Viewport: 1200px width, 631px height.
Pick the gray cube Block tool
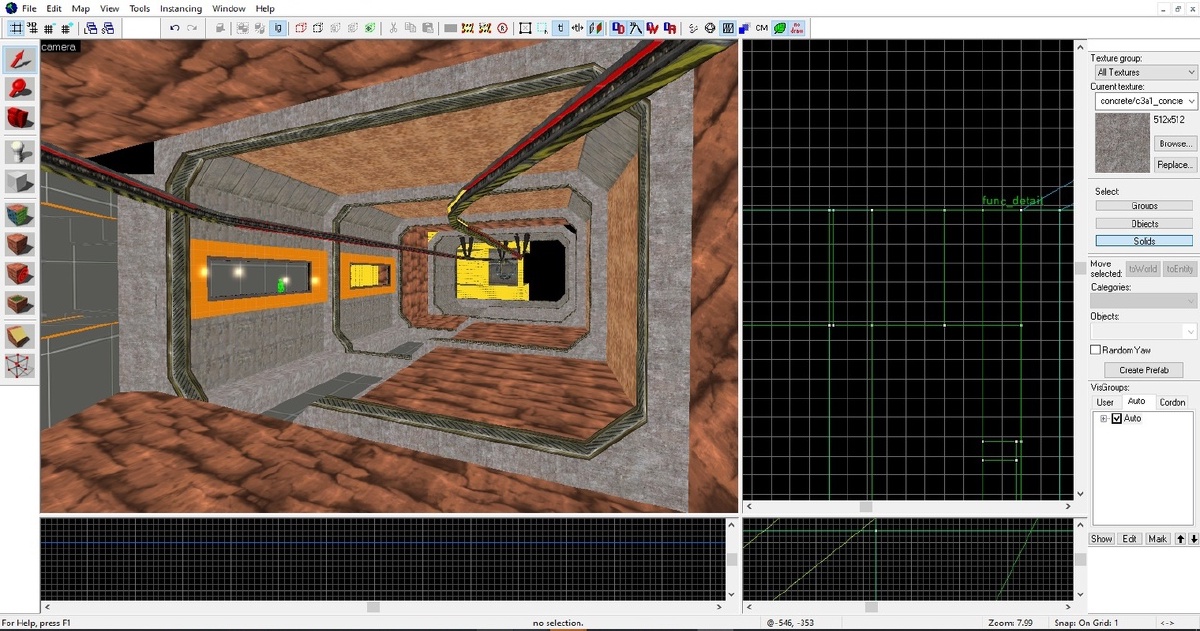point(20,182)
